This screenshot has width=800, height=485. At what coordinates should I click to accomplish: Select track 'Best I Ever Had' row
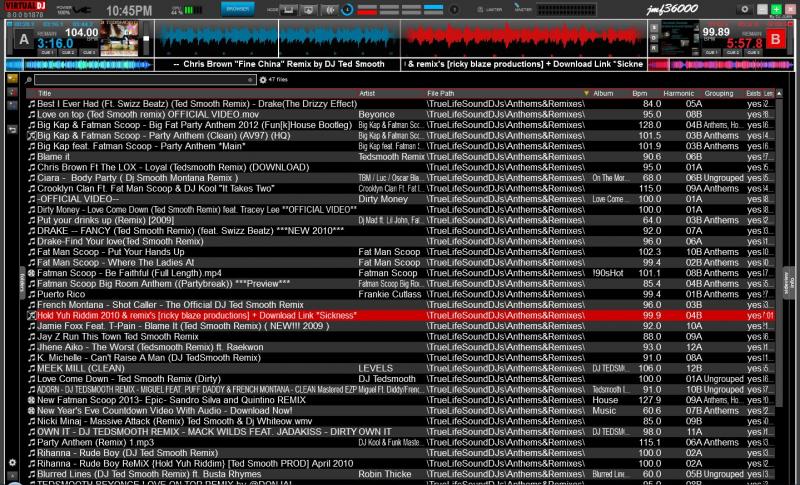click(401, 104)
